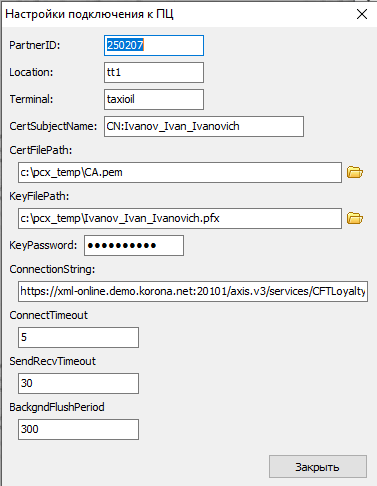The image size is (377, 486).
Task: Focus the SendRecvTimeout field showing 30
Action: click(78, 383)
